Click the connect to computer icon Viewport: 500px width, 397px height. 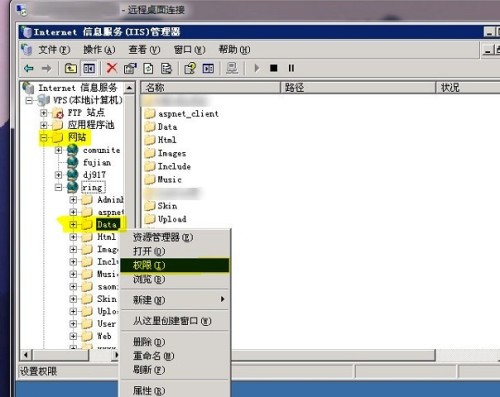click(232, 68)
